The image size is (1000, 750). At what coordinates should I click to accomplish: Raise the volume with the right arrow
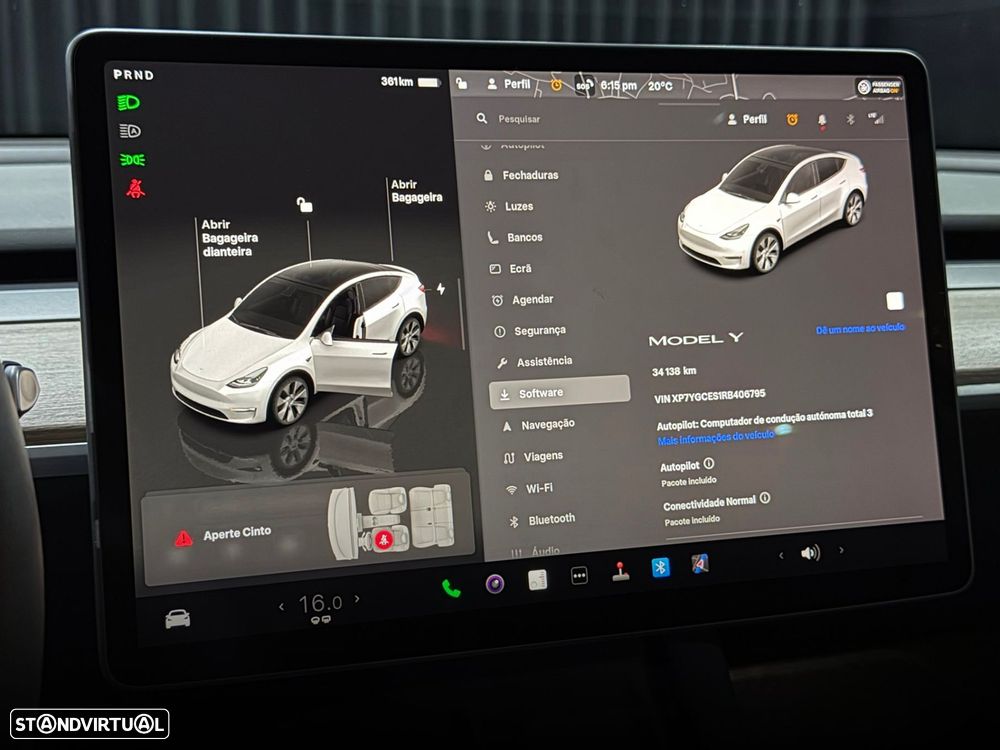tap(842, 550)
